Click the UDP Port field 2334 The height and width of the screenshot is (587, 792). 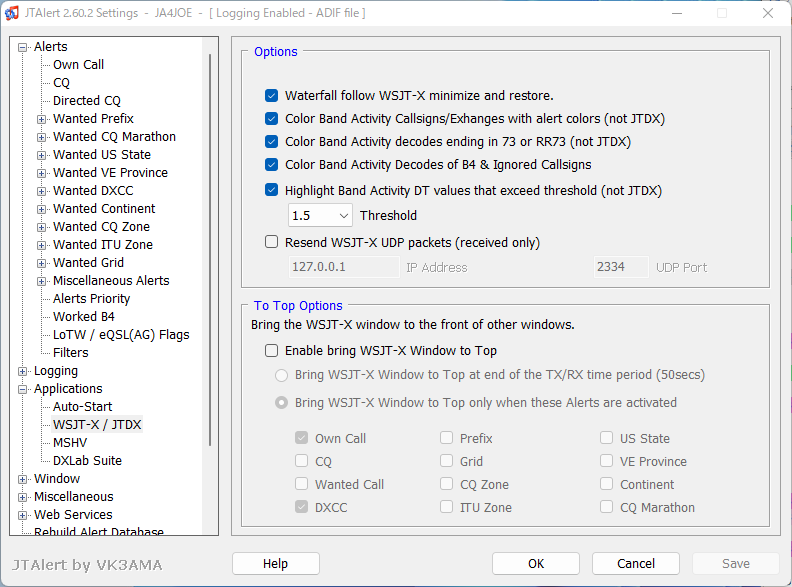(x=621, y=267)
